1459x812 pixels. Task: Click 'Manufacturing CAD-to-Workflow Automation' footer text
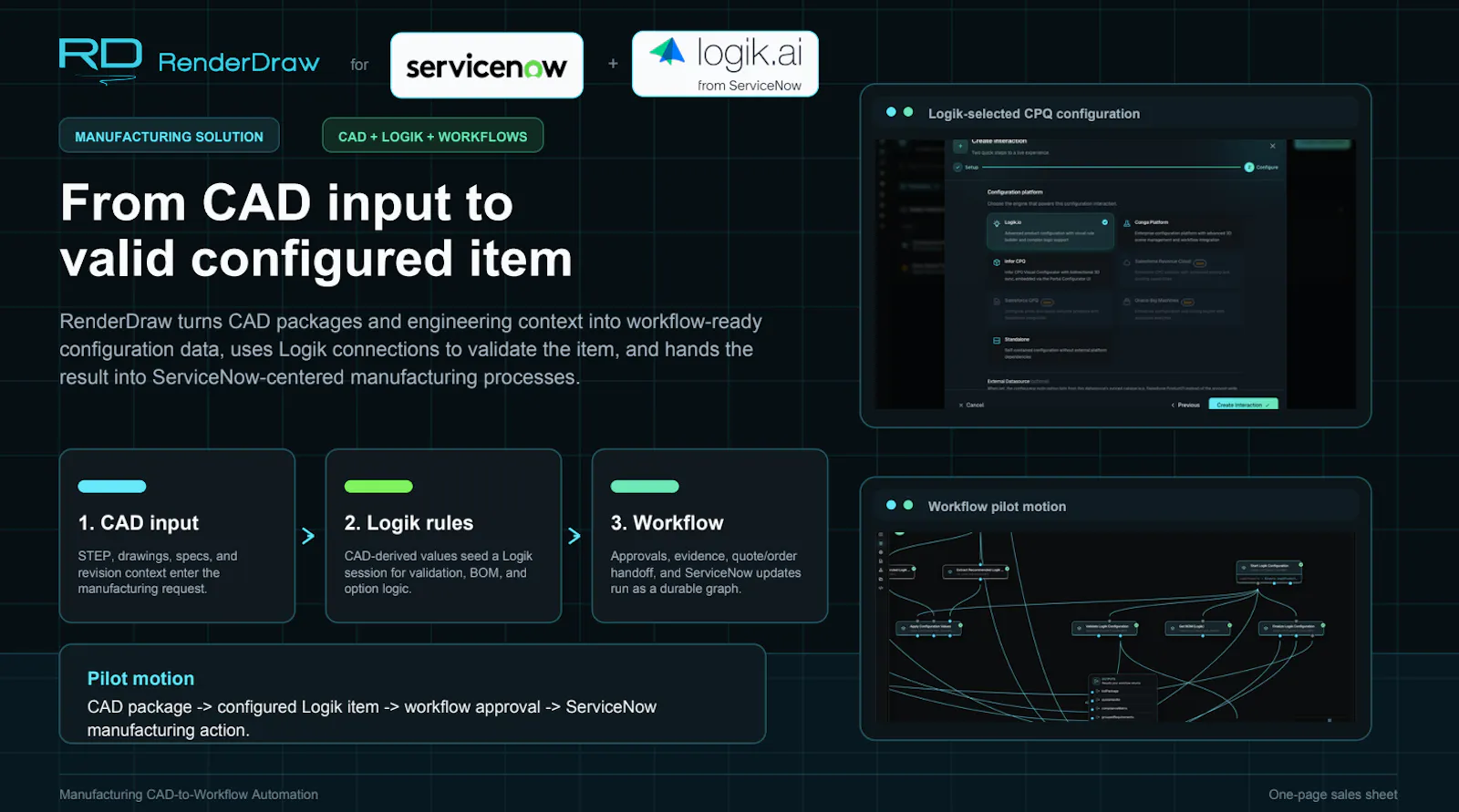[189, 795]
